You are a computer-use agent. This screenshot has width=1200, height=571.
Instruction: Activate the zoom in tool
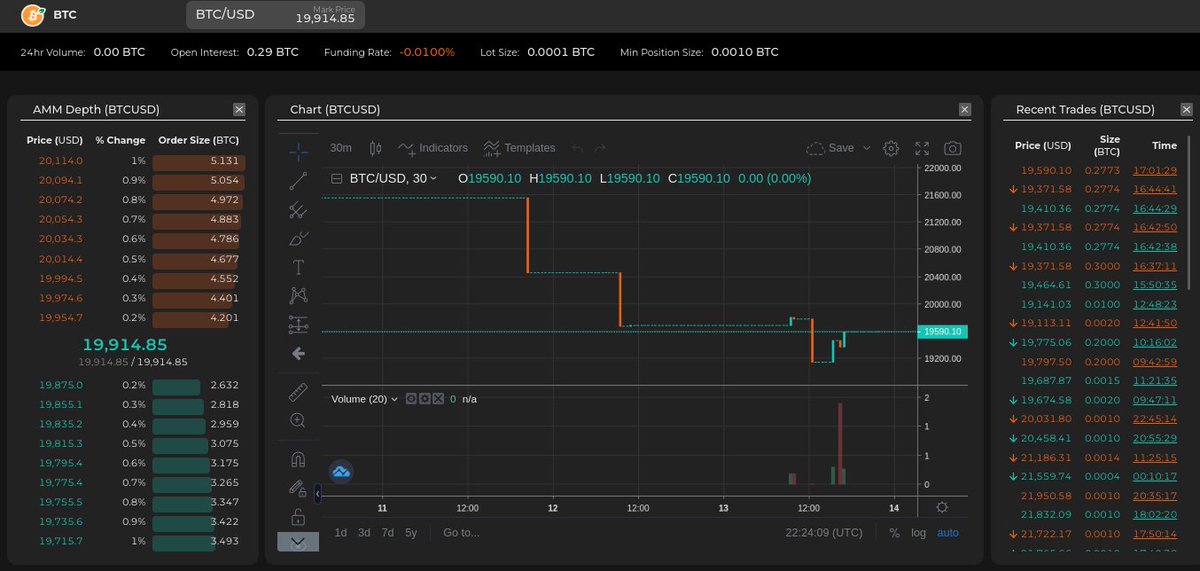pos(298,420)
